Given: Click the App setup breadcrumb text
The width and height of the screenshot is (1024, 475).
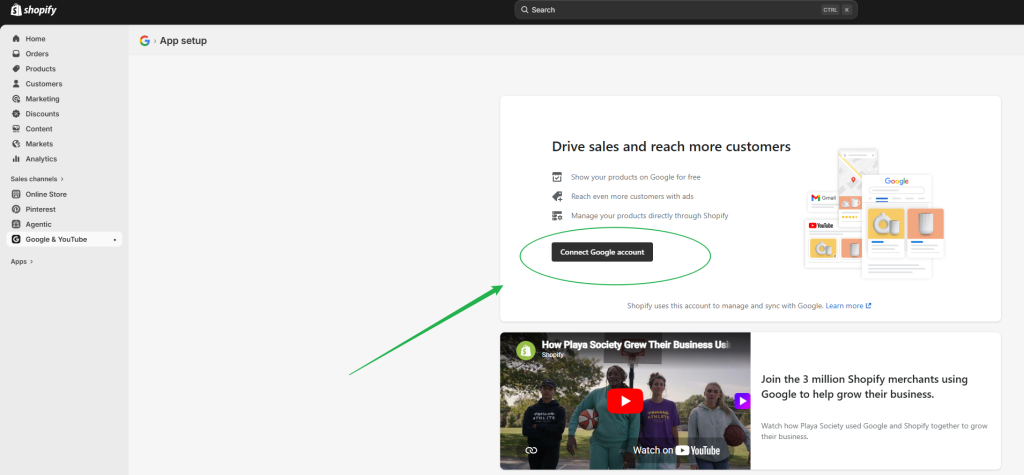Looking at the screenshot, I should click(x=184, y=41).
